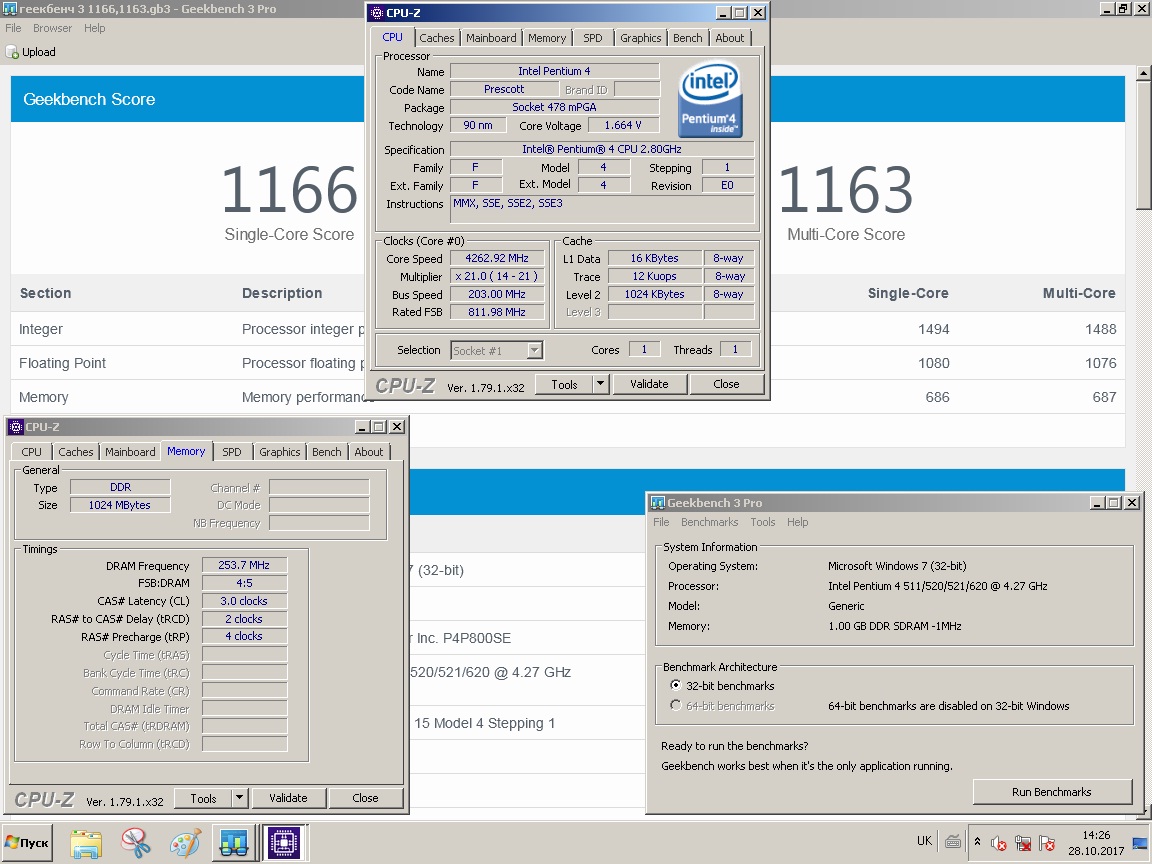Click the Geekbench main window title icon

(x=9, y=9)
